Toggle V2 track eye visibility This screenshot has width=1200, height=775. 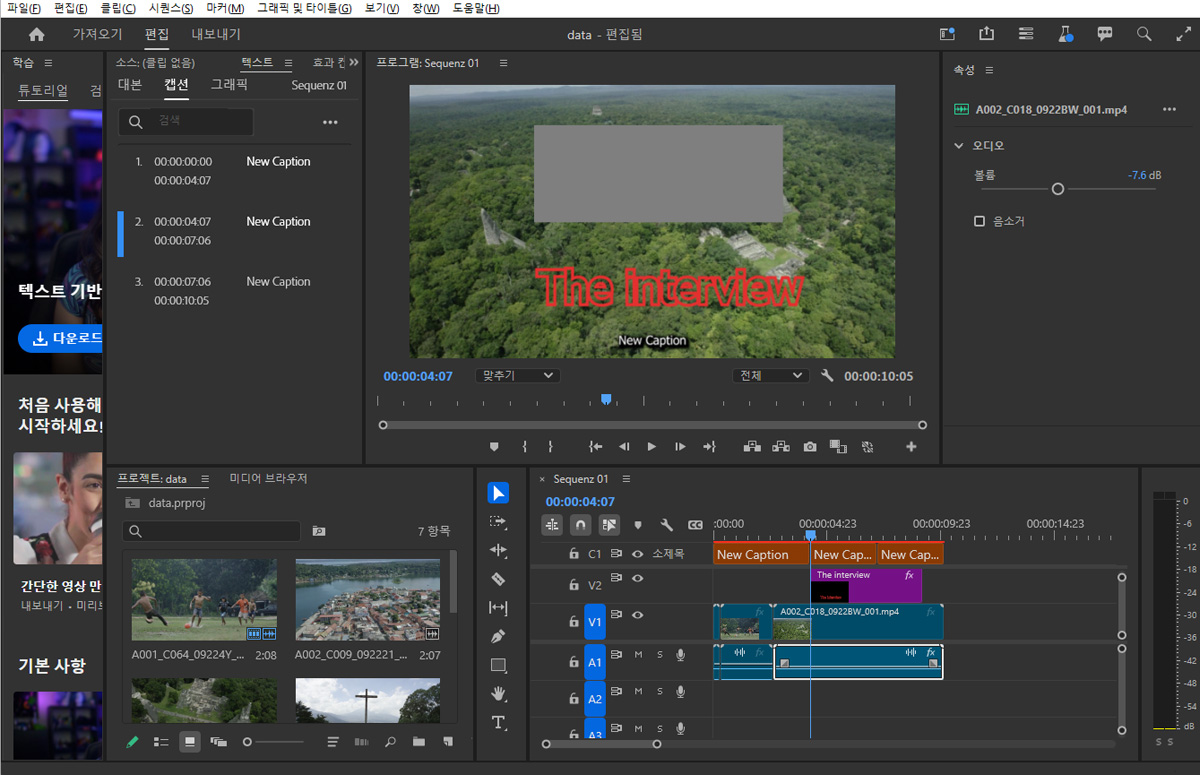(x=637, y=578)
